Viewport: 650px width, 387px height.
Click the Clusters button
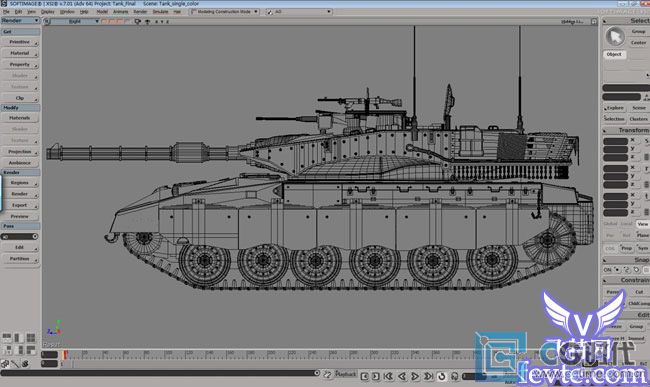tap(639, 119)
